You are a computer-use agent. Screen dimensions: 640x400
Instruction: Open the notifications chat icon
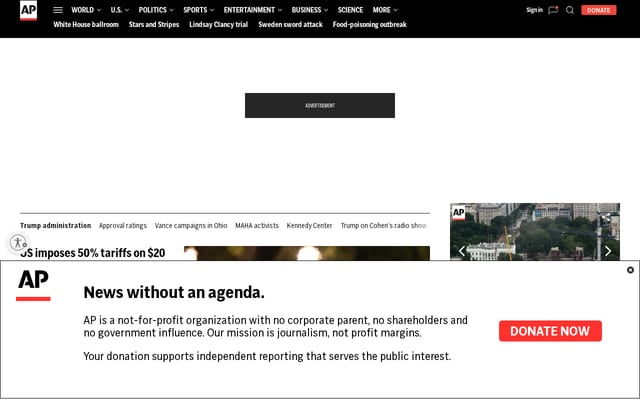[553, 10]
